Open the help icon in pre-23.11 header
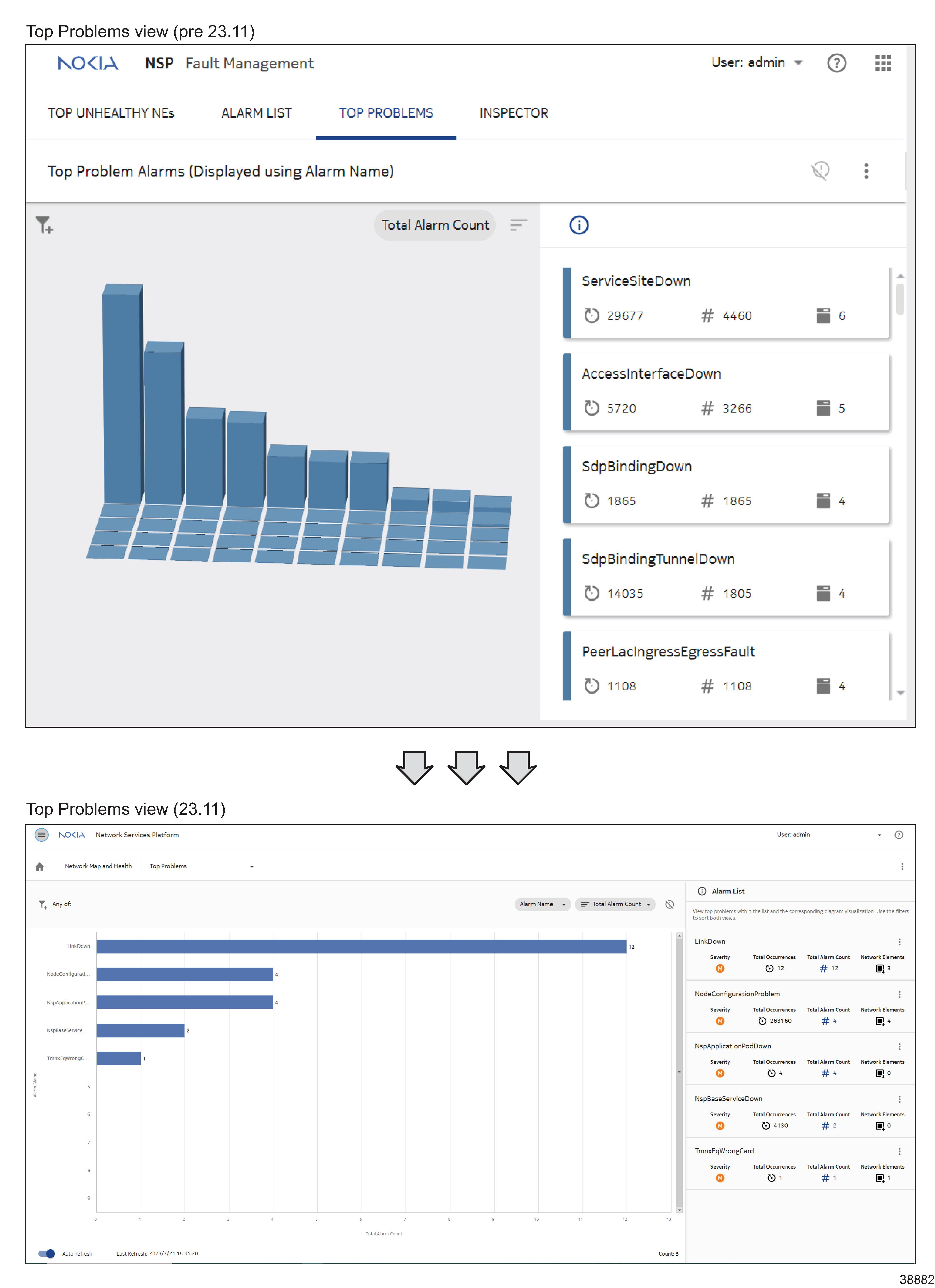This screenshot has height=1288, width=935. 836,63
